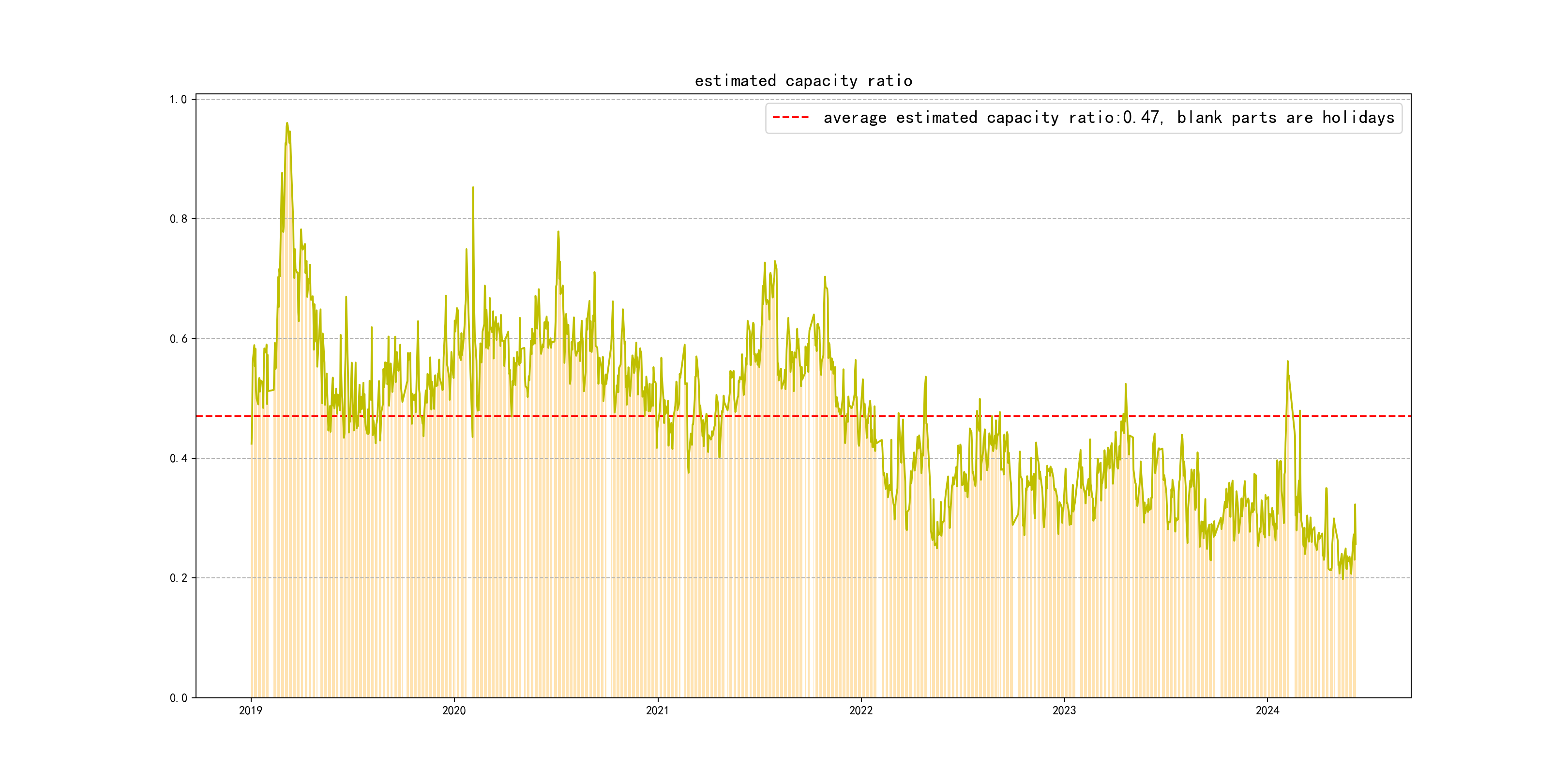The image size is (1568, 784).
Task: Click the 2022 x-axis label
Action: [860, 711]
